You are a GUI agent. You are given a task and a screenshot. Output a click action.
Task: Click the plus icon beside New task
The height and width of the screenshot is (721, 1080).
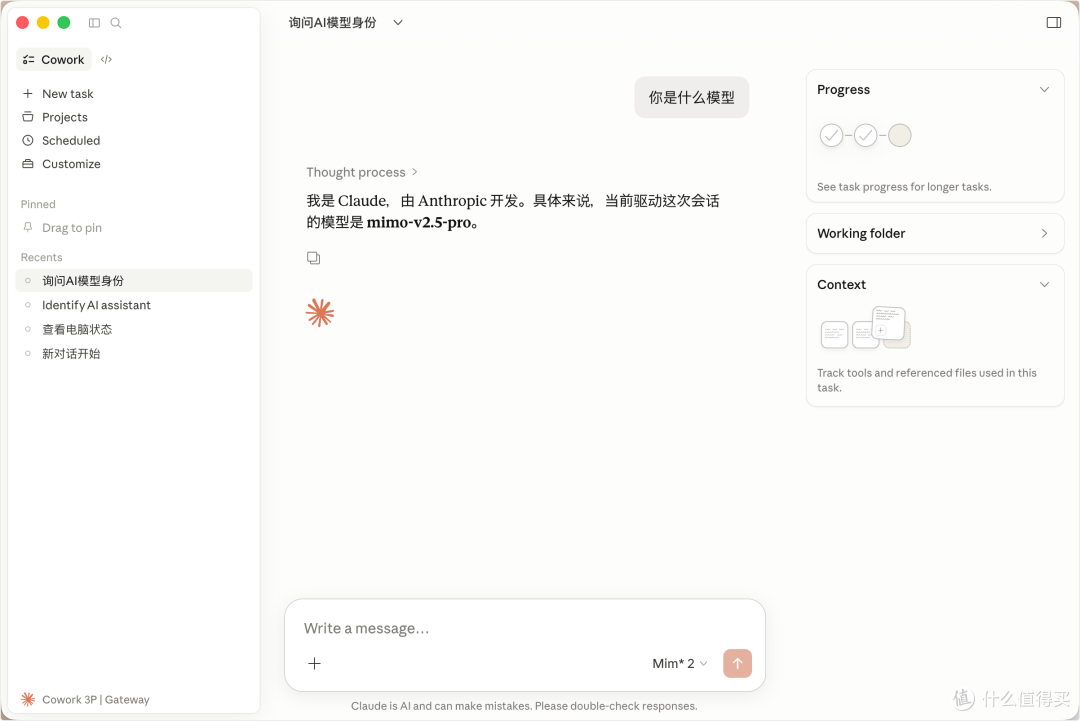28,93
